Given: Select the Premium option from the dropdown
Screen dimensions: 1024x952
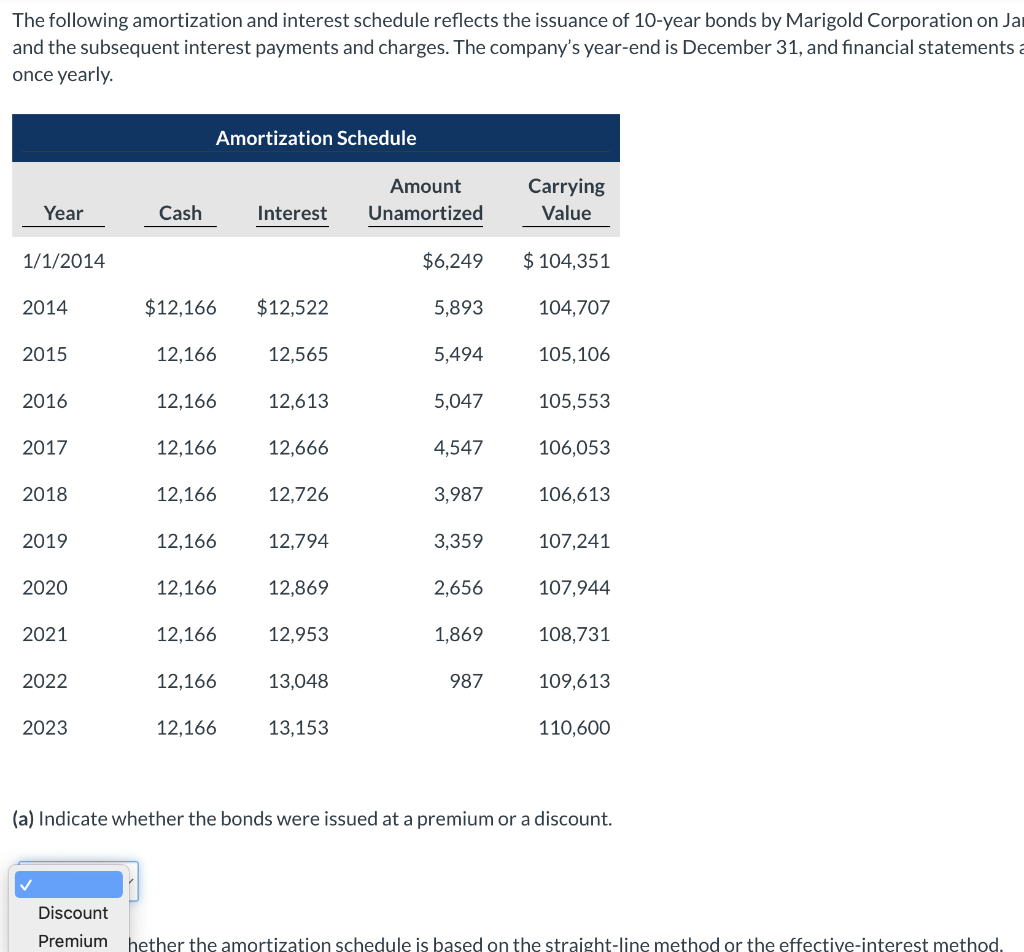Looking at the screenshot, I should 72,941.
